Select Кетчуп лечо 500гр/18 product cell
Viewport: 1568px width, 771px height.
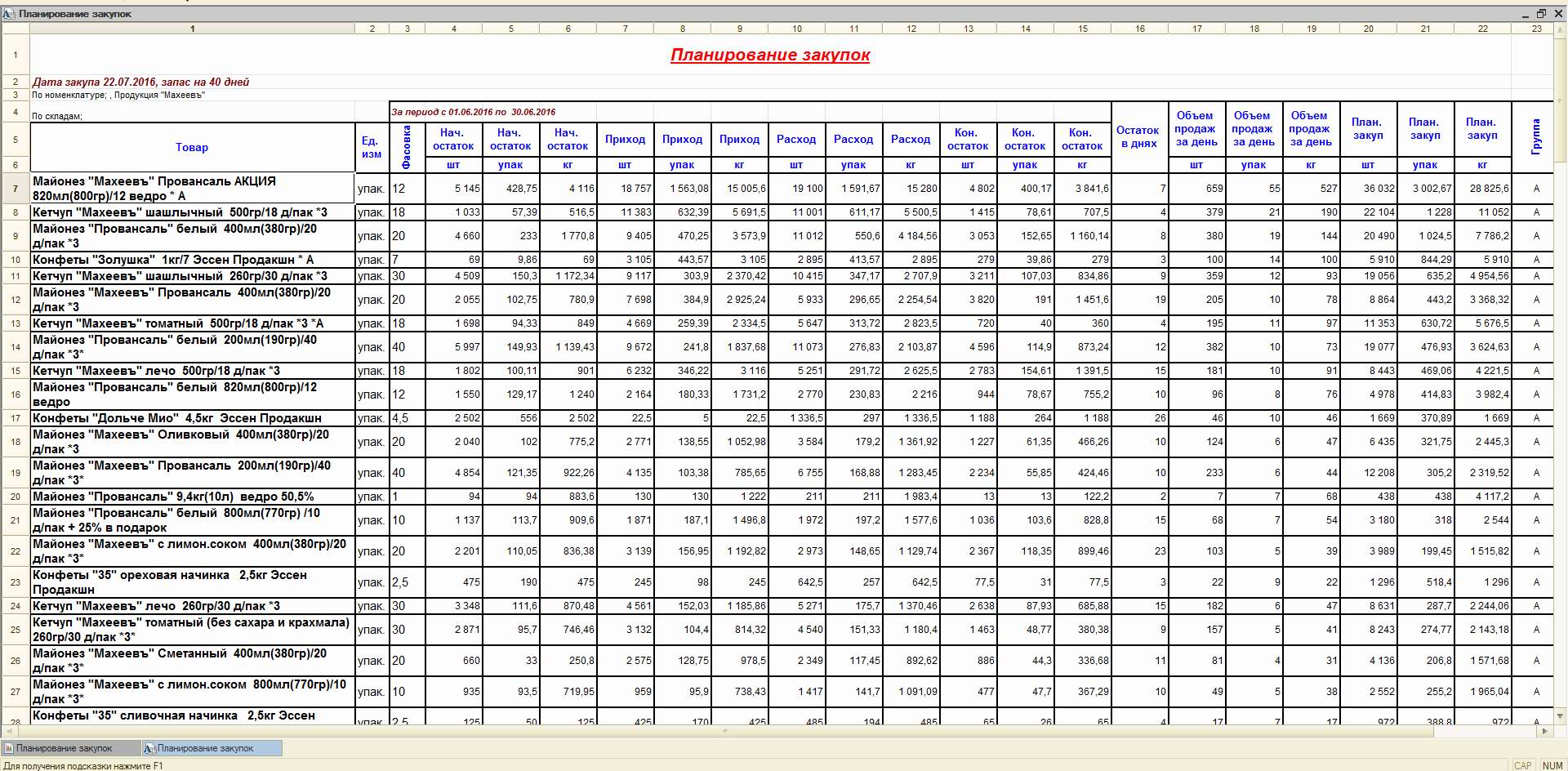(x=192, y=371)
